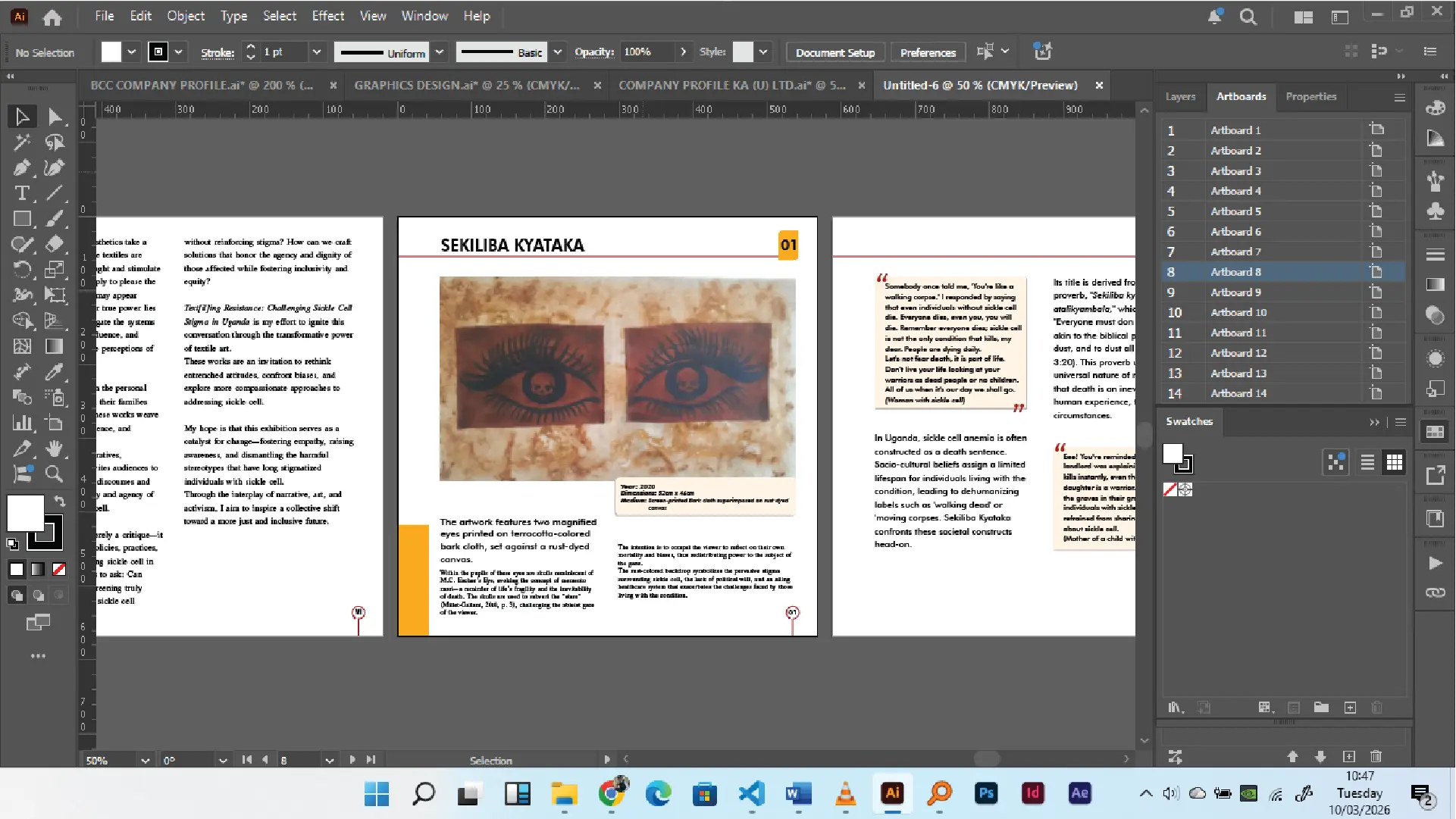Select the white swatch in Swatches panel

tap(1173, 454)
